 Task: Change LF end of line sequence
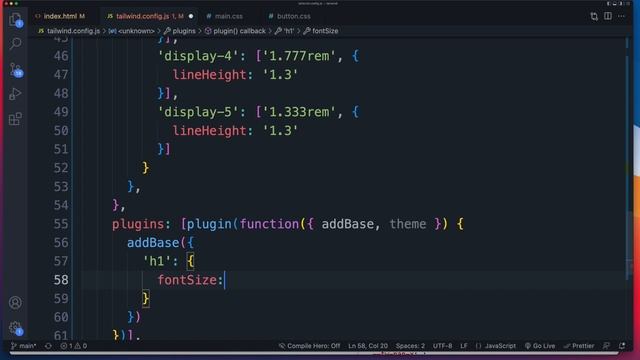click(x=464, y=346)
